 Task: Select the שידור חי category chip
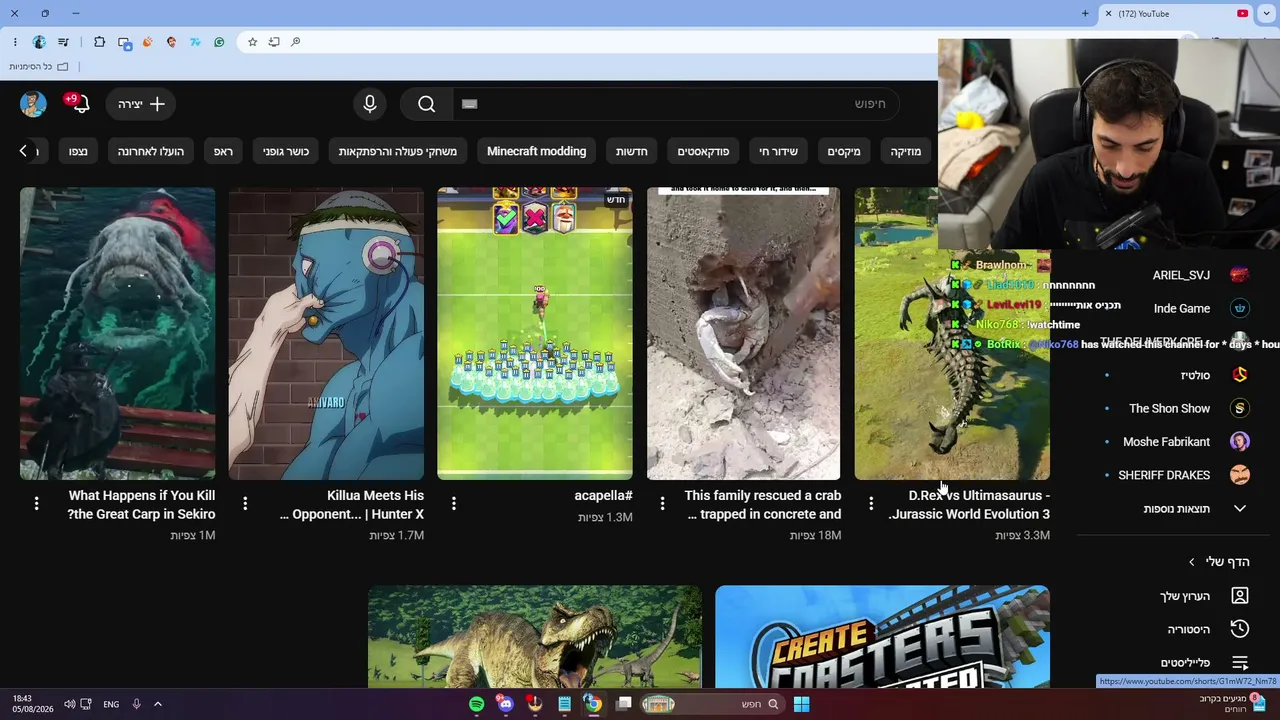click(x=778, y=151)
